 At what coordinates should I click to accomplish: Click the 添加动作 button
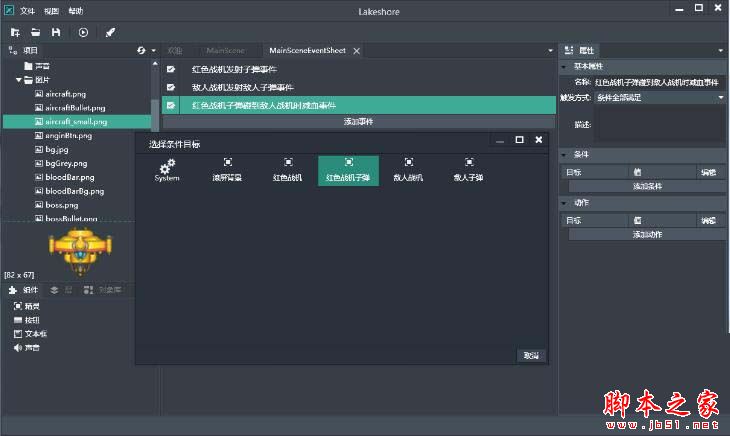click(x=647, y=235)
